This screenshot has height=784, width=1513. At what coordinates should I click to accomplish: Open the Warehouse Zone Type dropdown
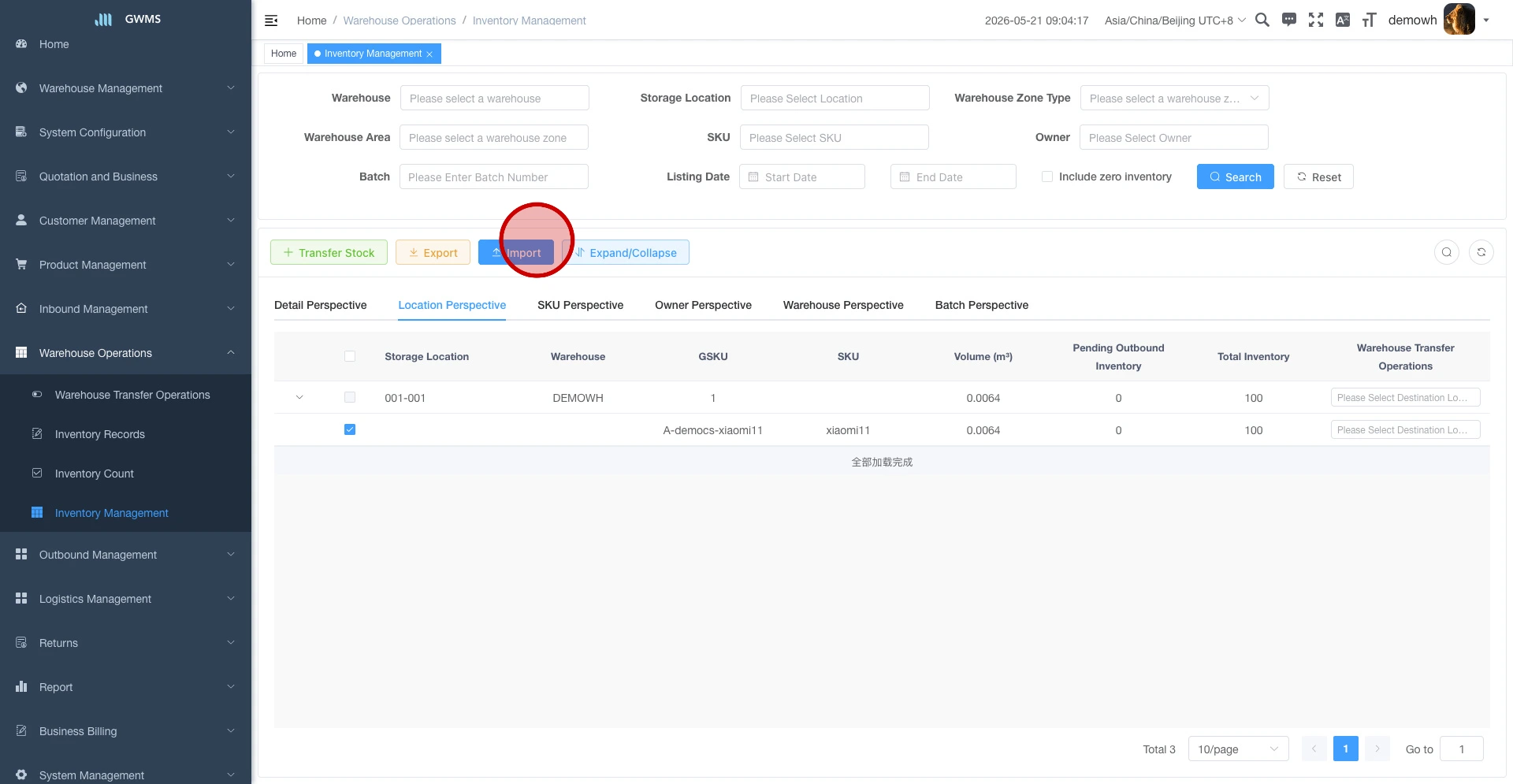click(1175, 98)
